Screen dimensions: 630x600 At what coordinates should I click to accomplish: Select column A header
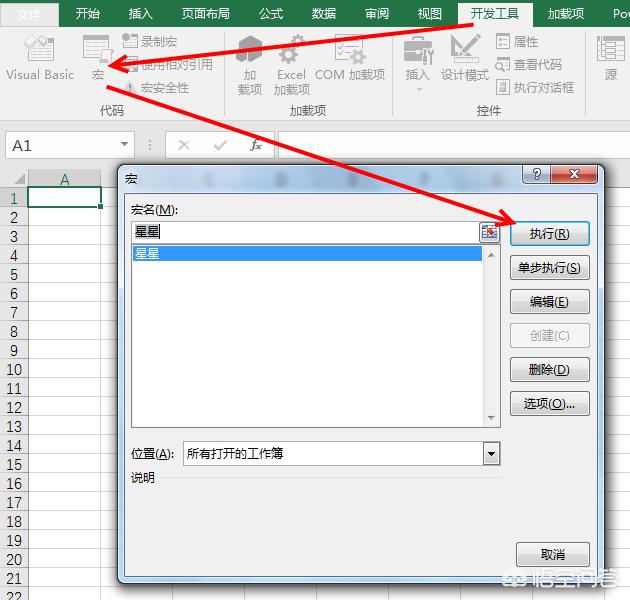64,179
